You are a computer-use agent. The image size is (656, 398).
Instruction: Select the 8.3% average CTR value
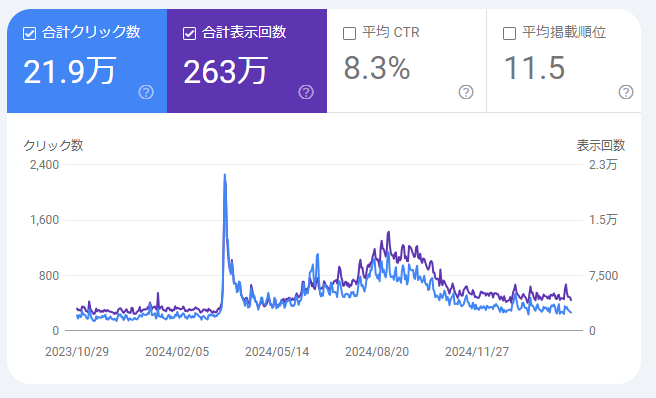[x=377, y=68]
